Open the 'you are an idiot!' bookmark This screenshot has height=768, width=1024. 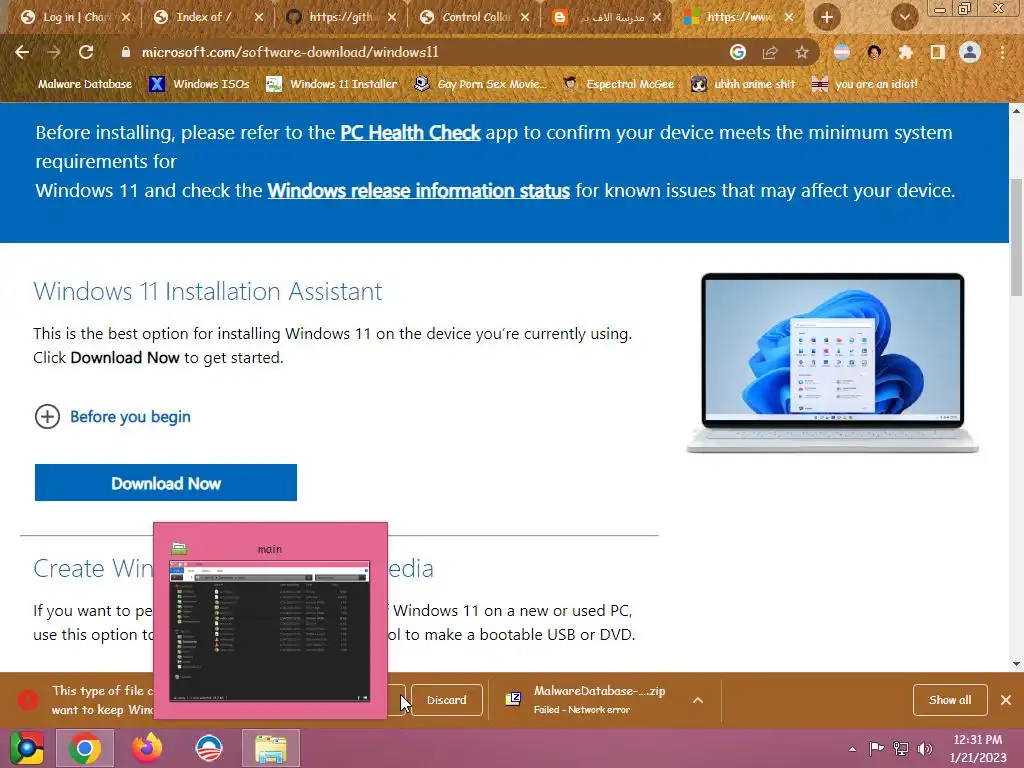pyautogui.click(x=865, y=84)
